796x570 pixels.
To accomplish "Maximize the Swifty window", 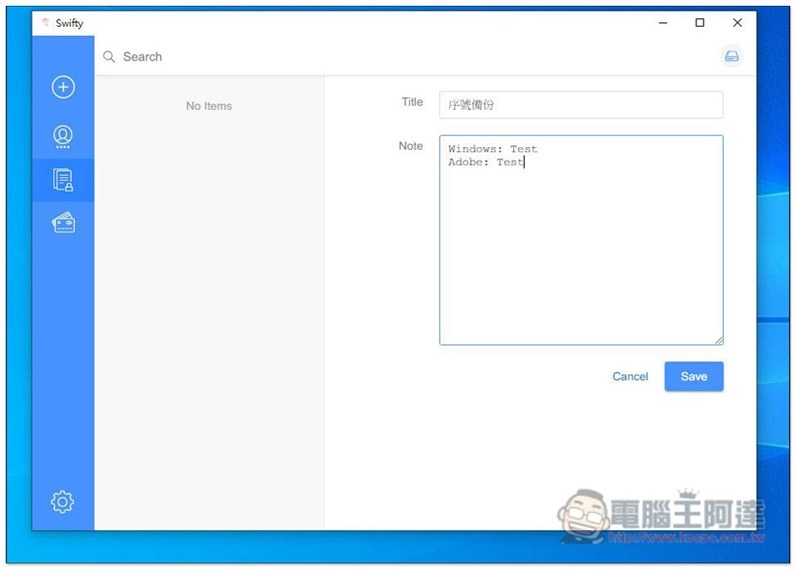I will tap(700, 23).
